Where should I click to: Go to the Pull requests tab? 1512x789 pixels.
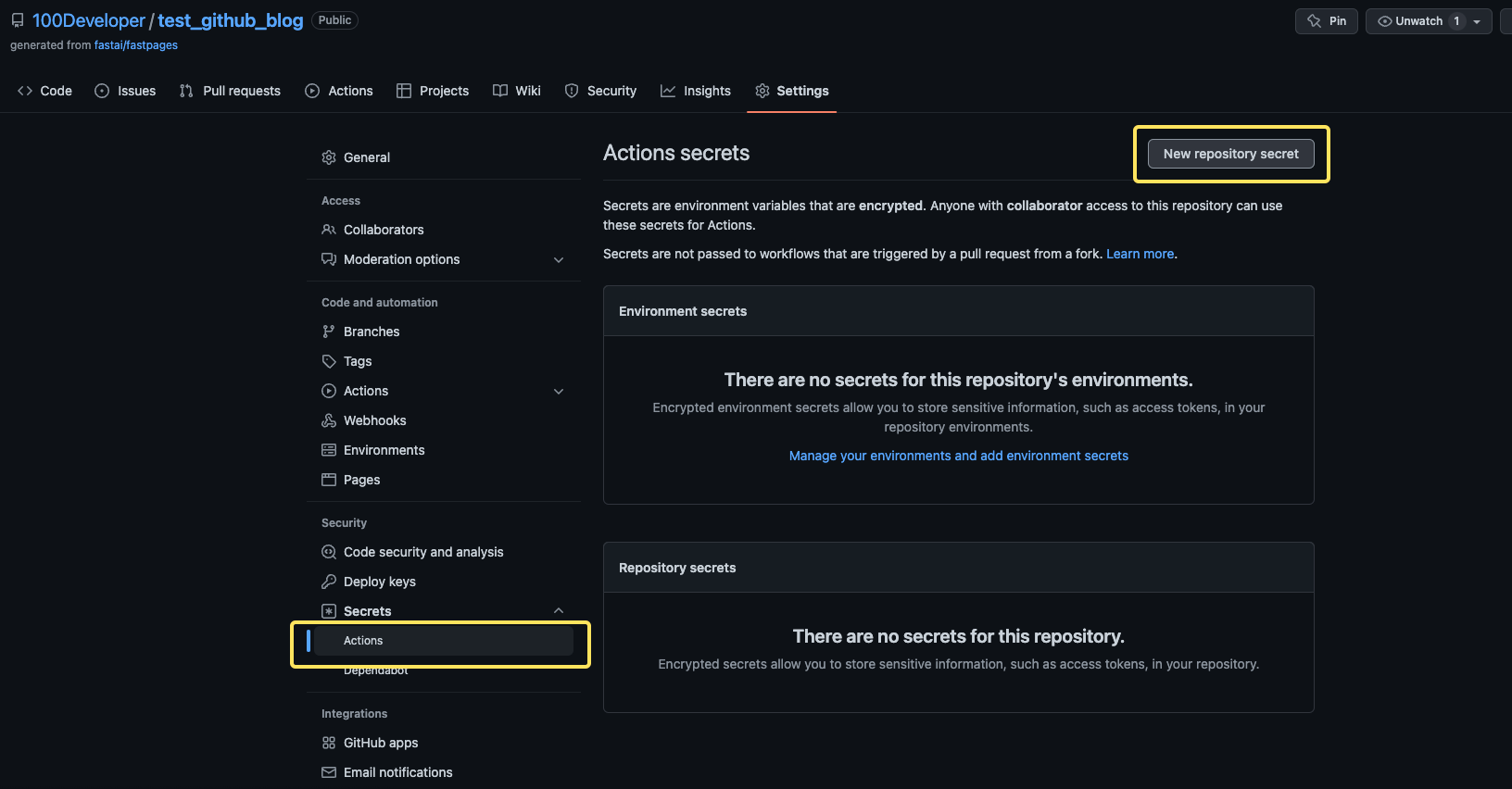[x=230, y=91]
